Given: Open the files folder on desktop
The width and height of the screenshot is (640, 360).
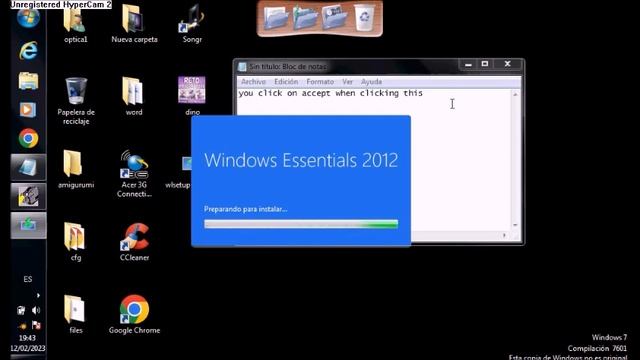Looking at the screenshot, I should point(75,314).
